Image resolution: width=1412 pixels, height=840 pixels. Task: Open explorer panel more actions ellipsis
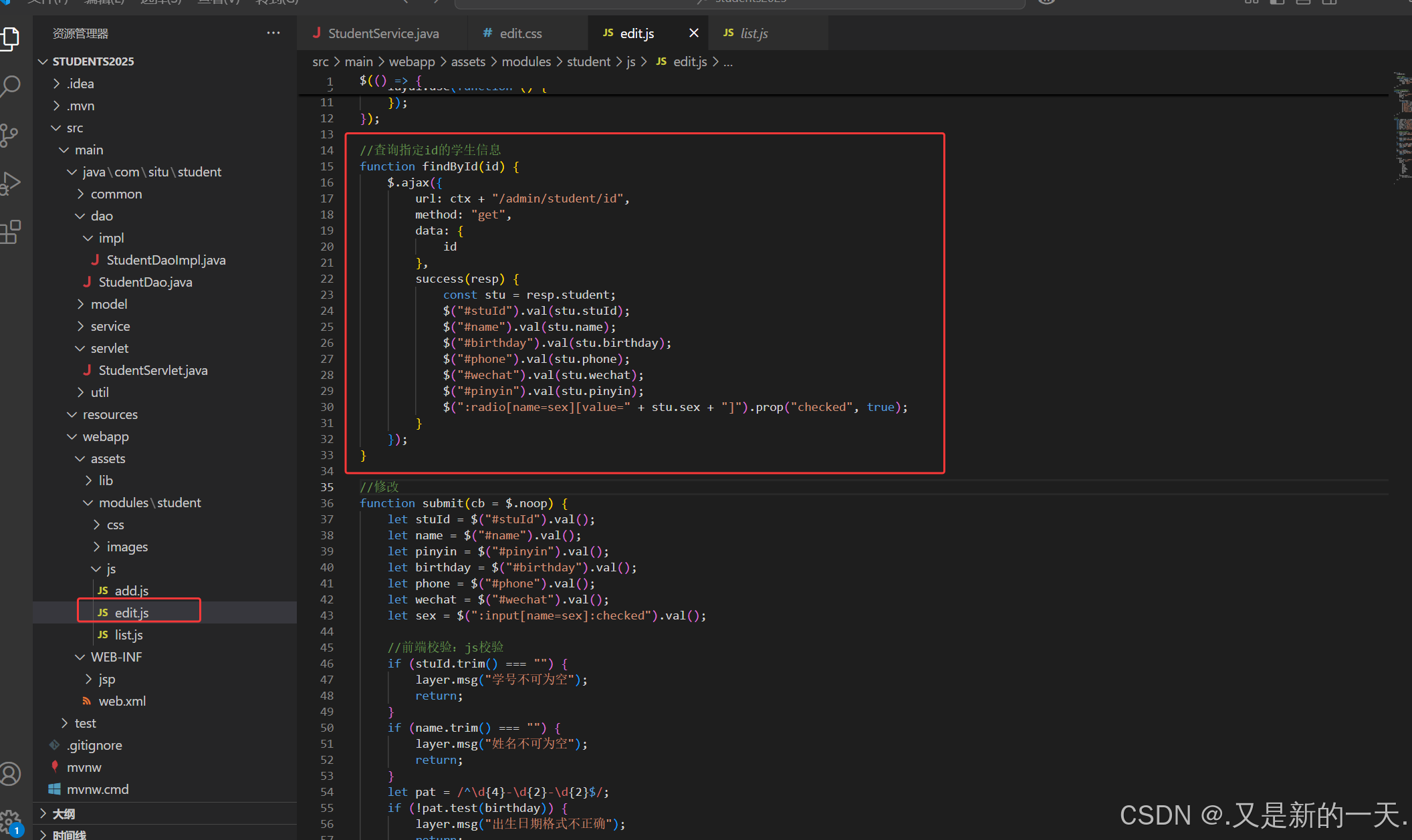coord(273,33)
